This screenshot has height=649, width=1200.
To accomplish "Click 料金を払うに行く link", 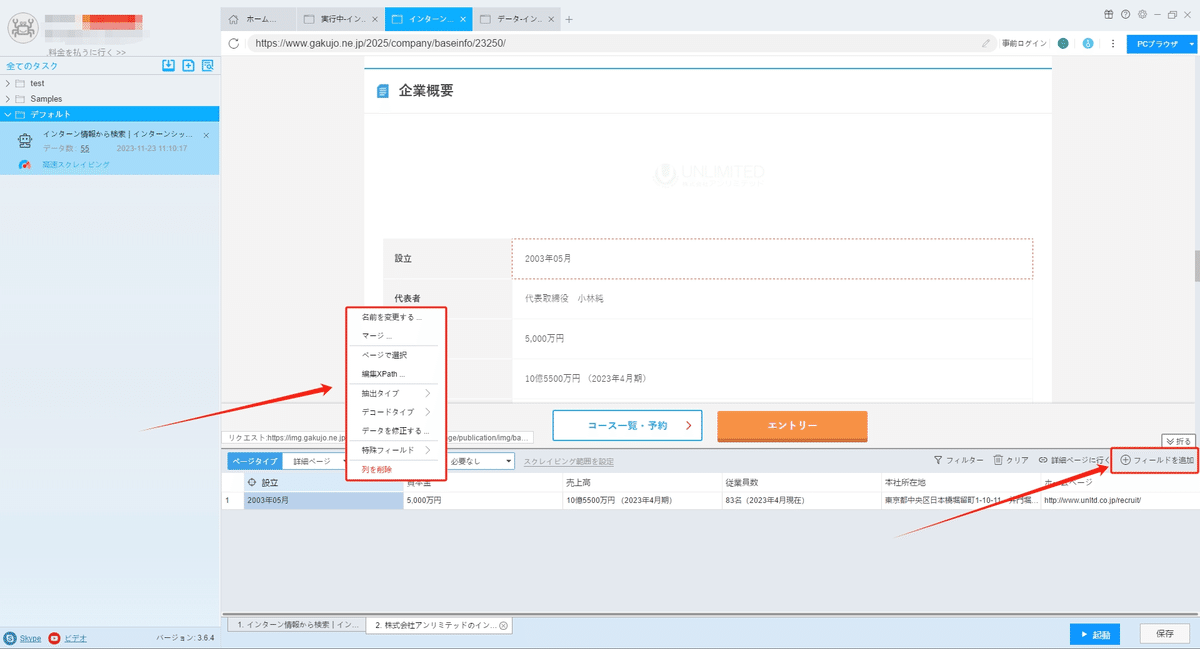I will [87, 52].
